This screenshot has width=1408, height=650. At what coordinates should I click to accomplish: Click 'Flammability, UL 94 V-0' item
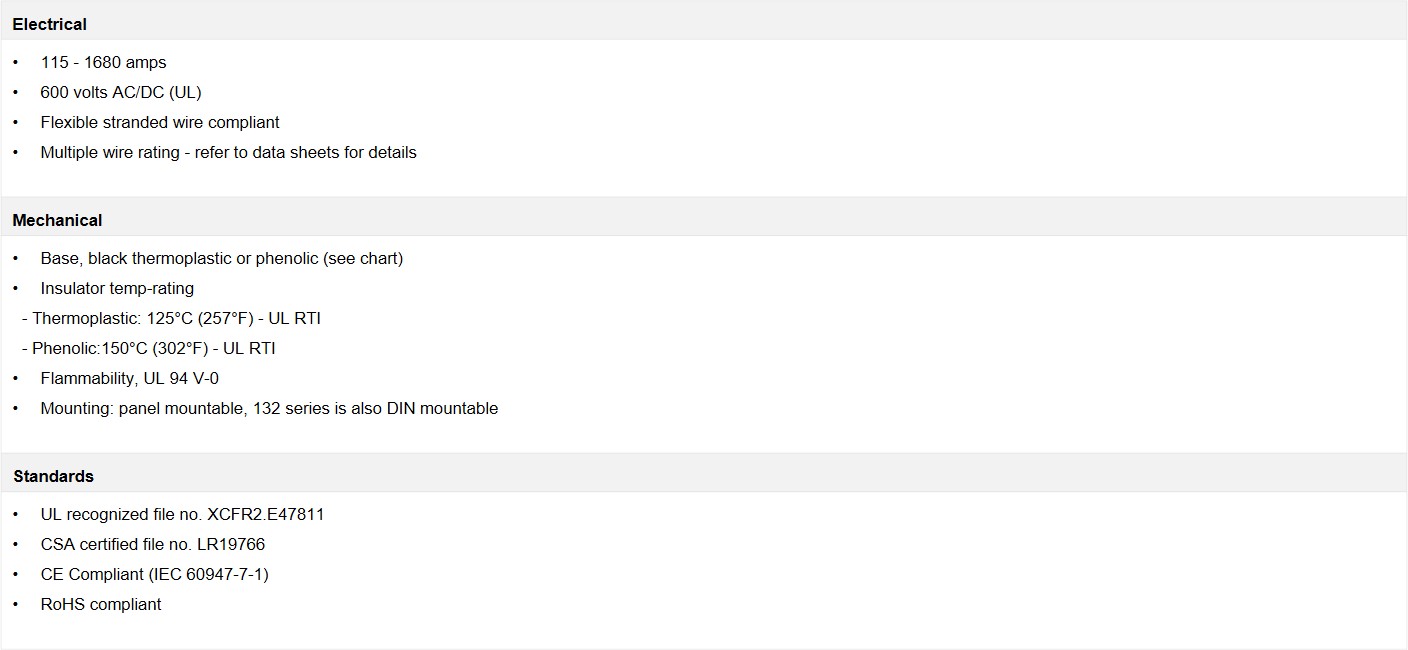point(129,378)
